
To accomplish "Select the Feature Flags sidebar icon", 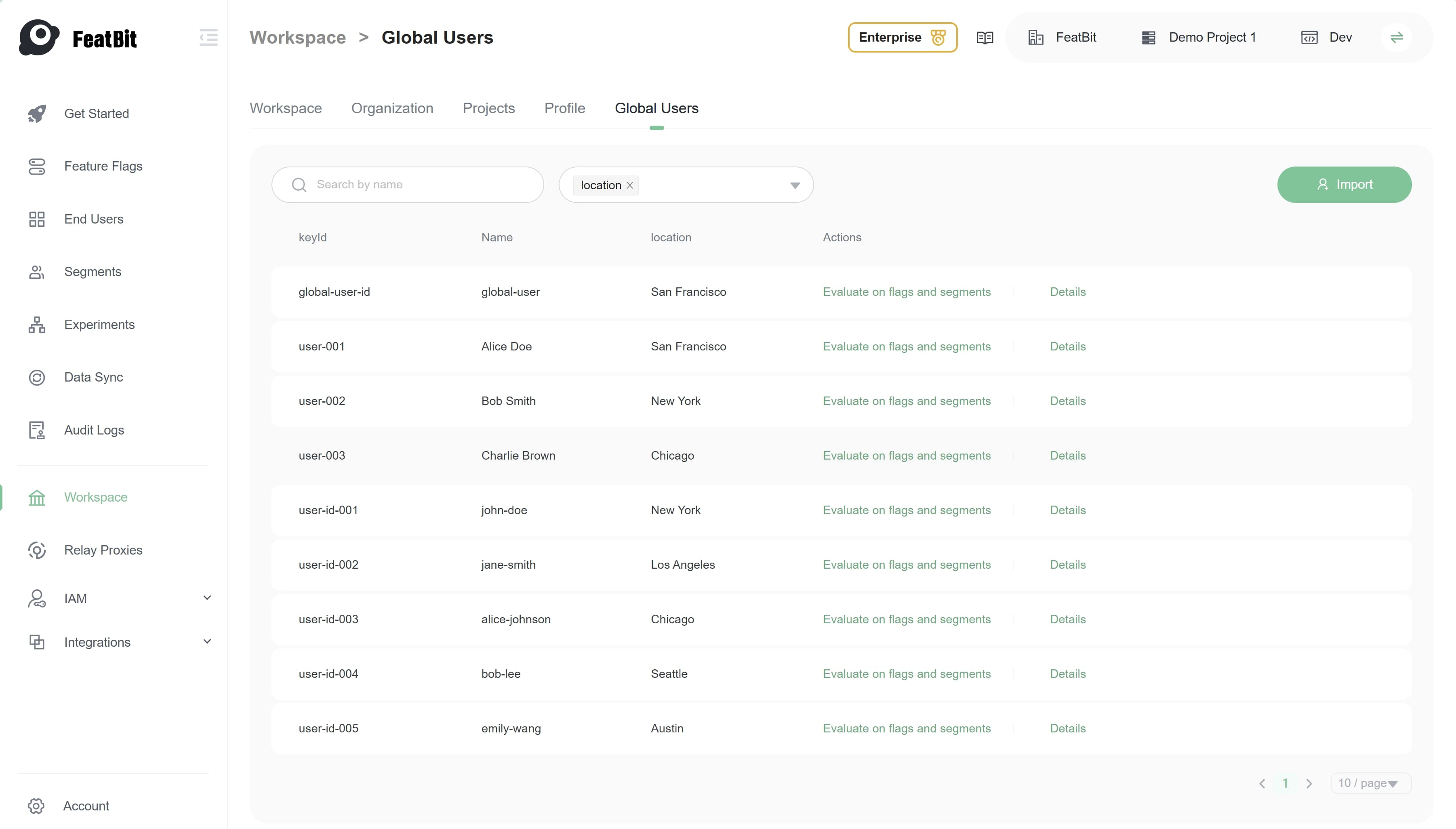I will [x=37, y=166].
